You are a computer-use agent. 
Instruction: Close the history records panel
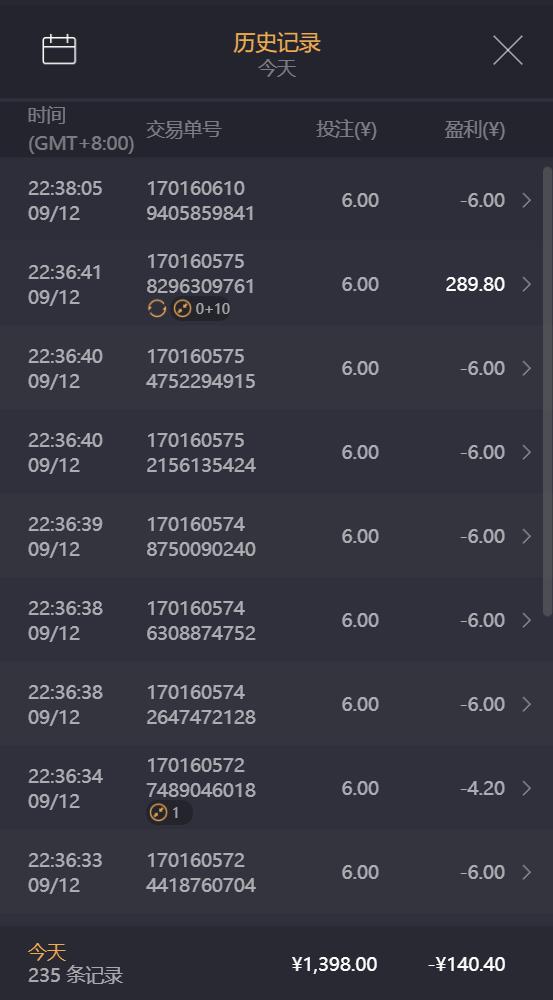pyautogui.click(x=508, y=50)
